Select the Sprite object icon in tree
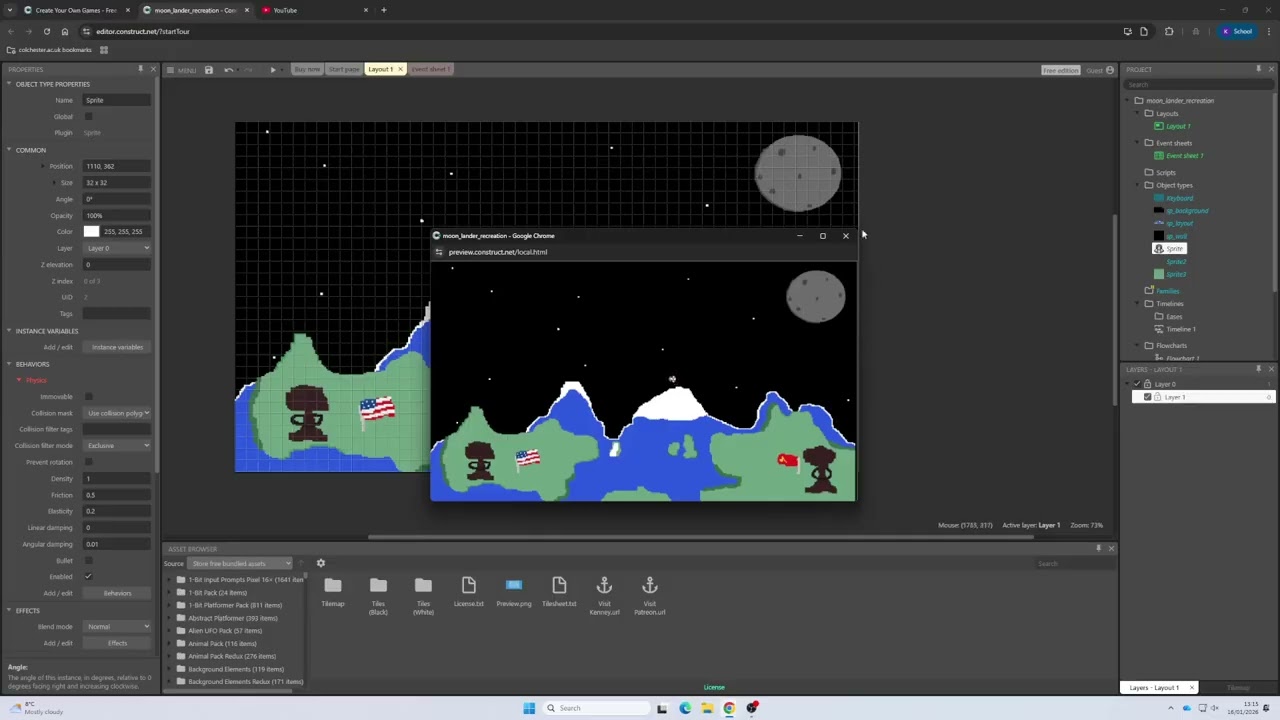The width and height of the screenshot is (1280, 720). (1159, 249)
